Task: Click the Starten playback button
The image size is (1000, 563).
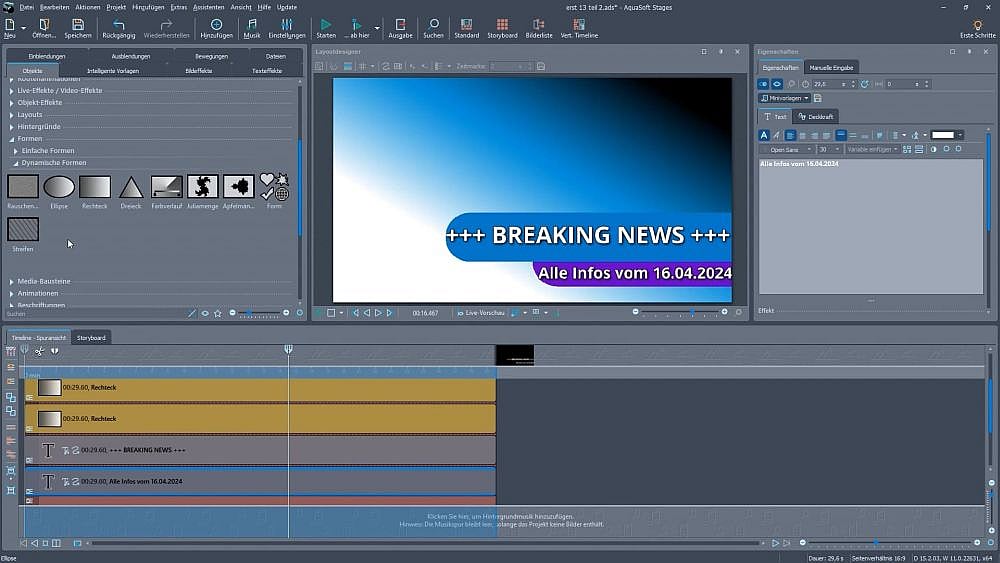Action: click(x=326, y=24)
